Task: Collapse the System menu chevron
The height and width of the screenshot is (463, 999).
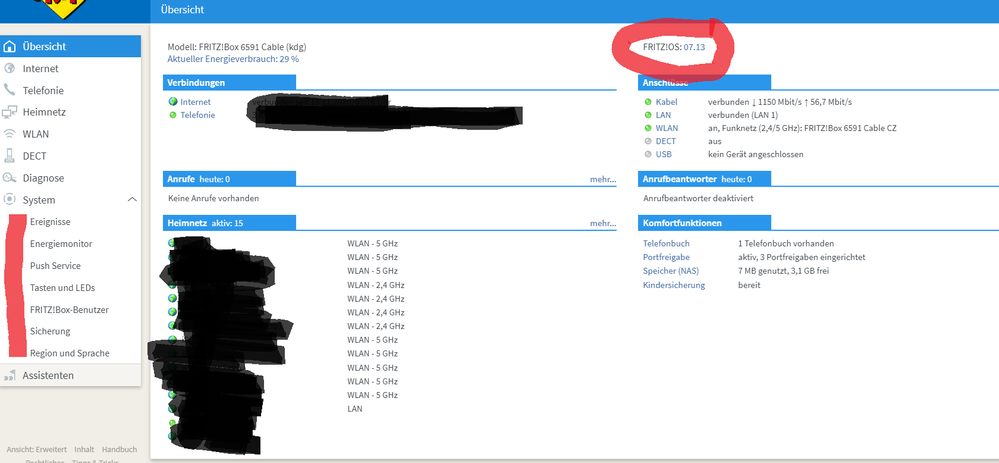Action: pyautogui.click(x=132, y=199)
